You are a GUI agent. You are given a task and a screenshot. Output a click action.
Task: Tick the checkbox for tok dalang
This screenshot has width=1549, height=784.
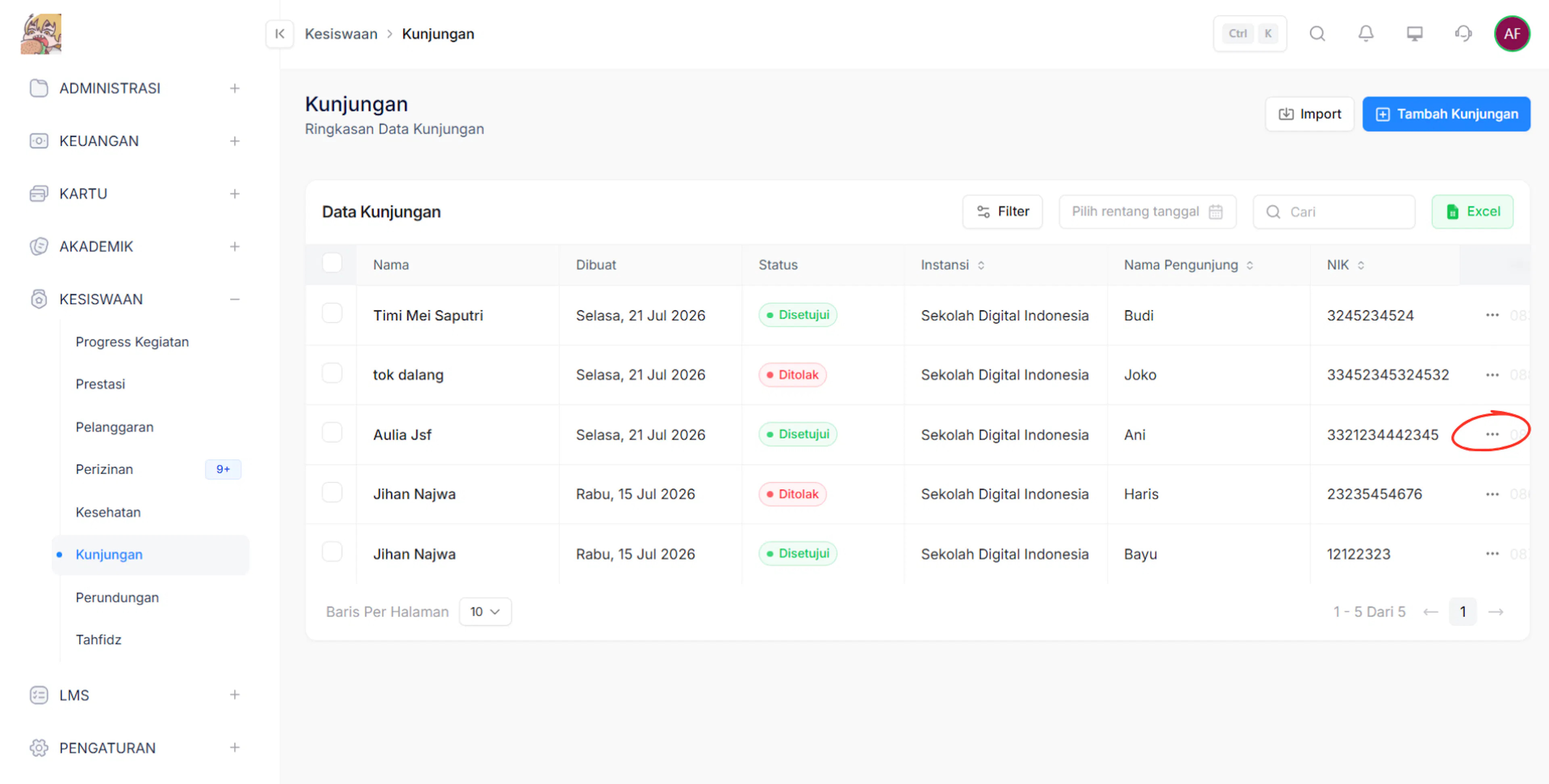(332, 373)
